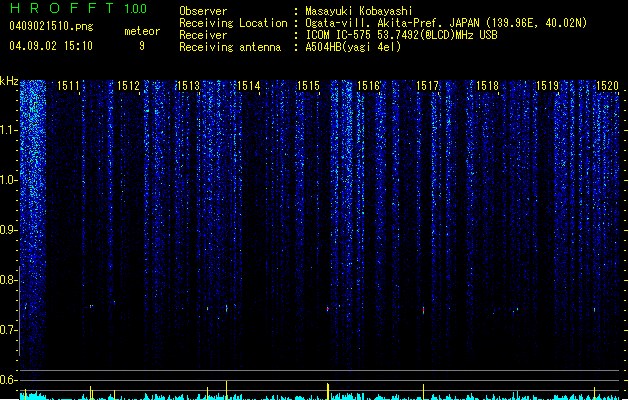The height and width of the screenshot is (400, 629).
Task: Click the 1516 time label
Action: click(368, 86)
